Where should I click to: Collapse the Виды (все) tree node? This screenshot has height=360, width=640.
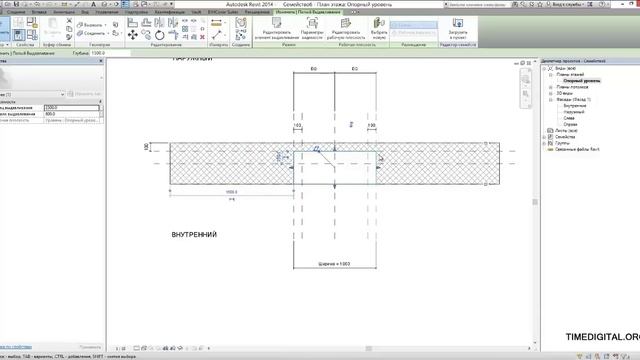544,69
